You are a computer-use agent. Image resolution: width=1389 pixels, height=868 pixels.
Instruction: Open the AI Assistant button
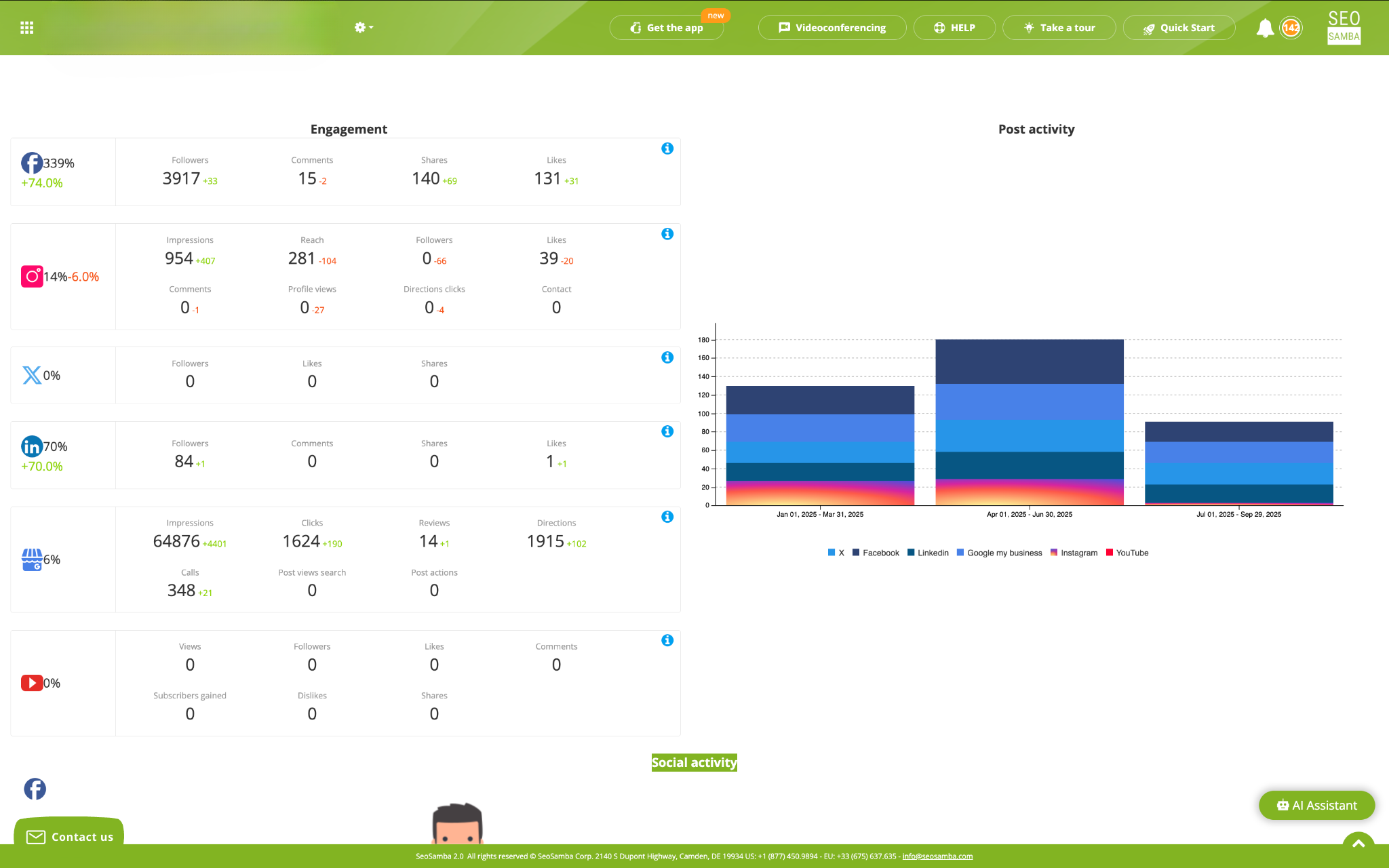click(1316, 805)
